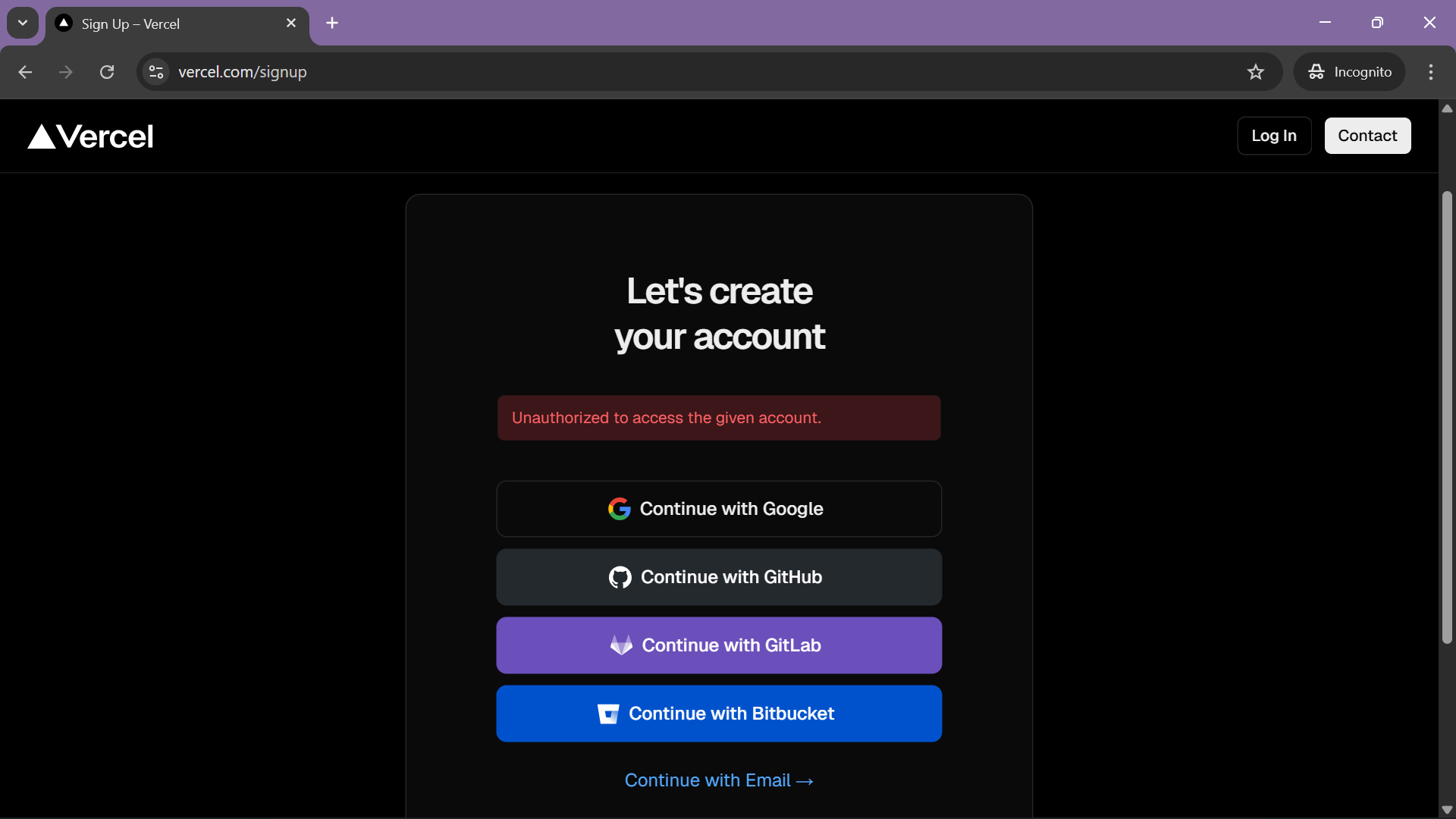Viewport: 1456px width, 819px height.
Task: Select the Sign Up – Vercel tab
Action: click(167, 24)
